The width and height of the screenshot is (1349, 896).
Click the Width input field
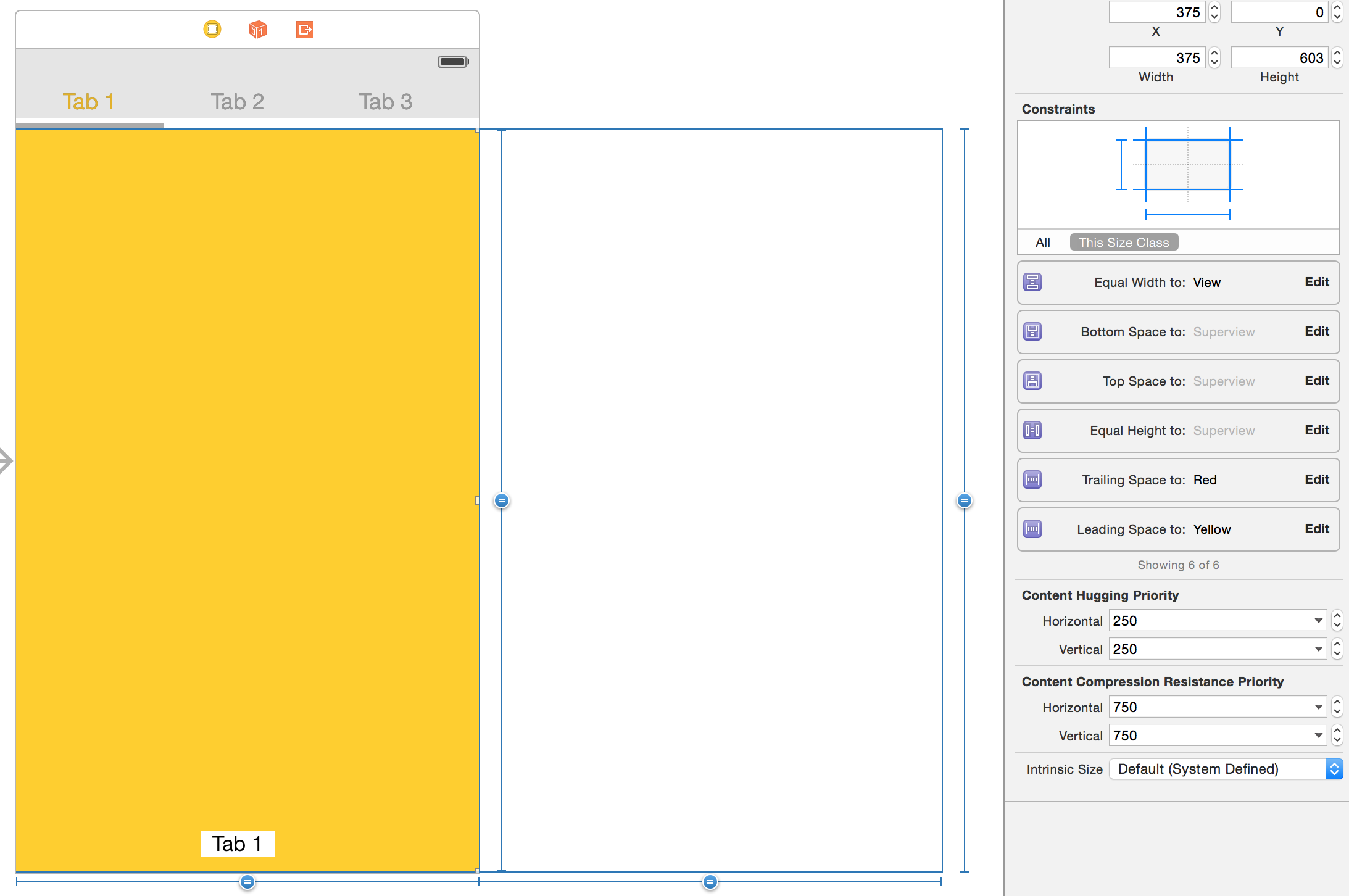point(1156,58)
